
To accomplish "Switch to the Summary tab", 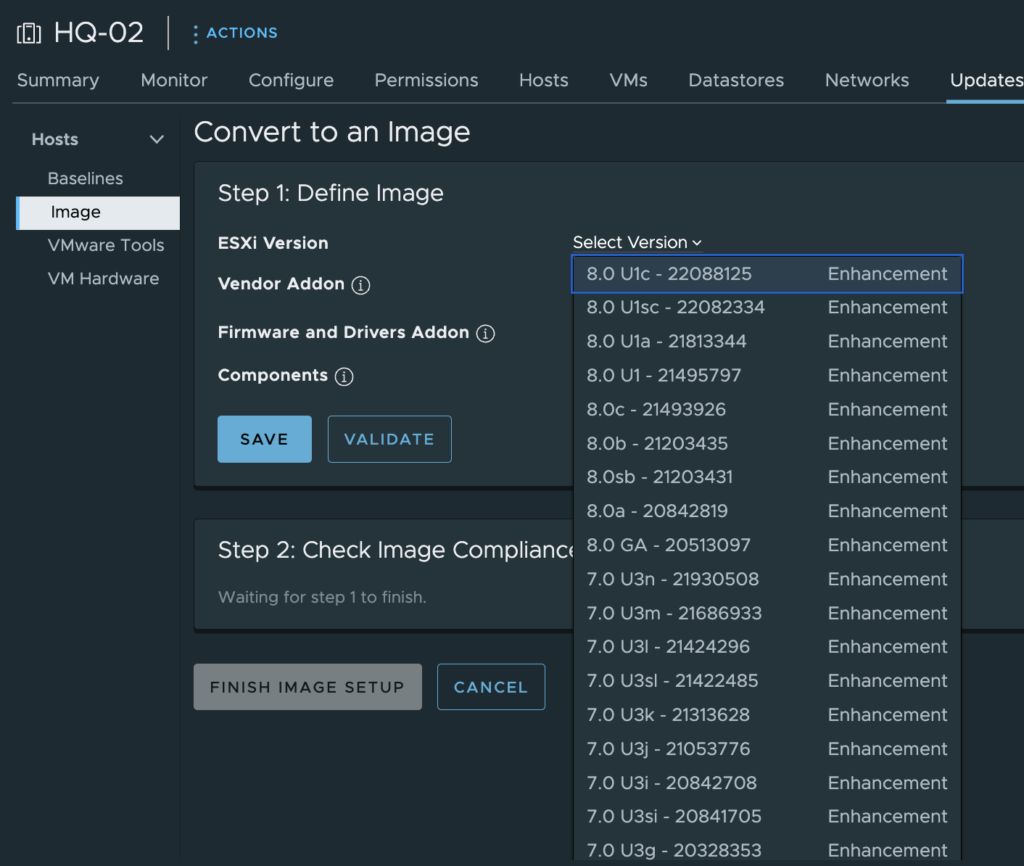I will pyautogui.click(x=58, y=80).
